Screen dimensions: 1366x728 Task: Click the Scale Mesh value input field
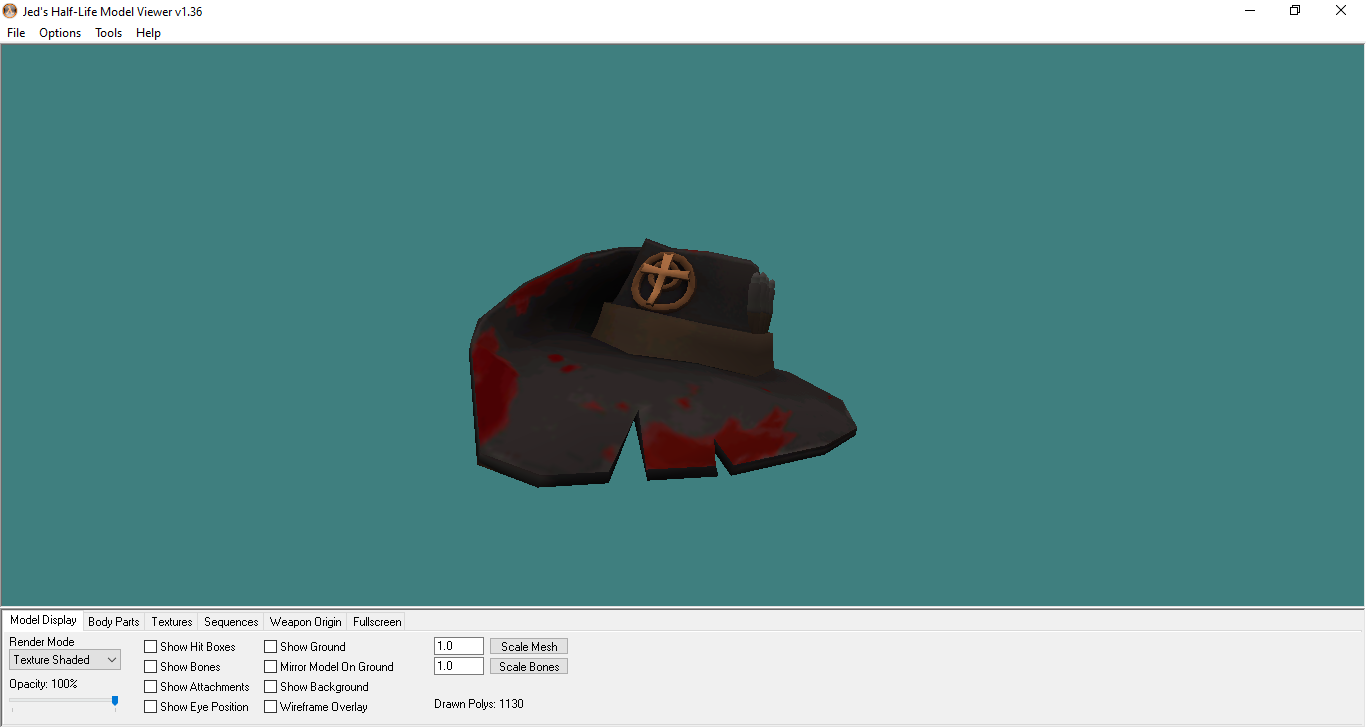459,646
